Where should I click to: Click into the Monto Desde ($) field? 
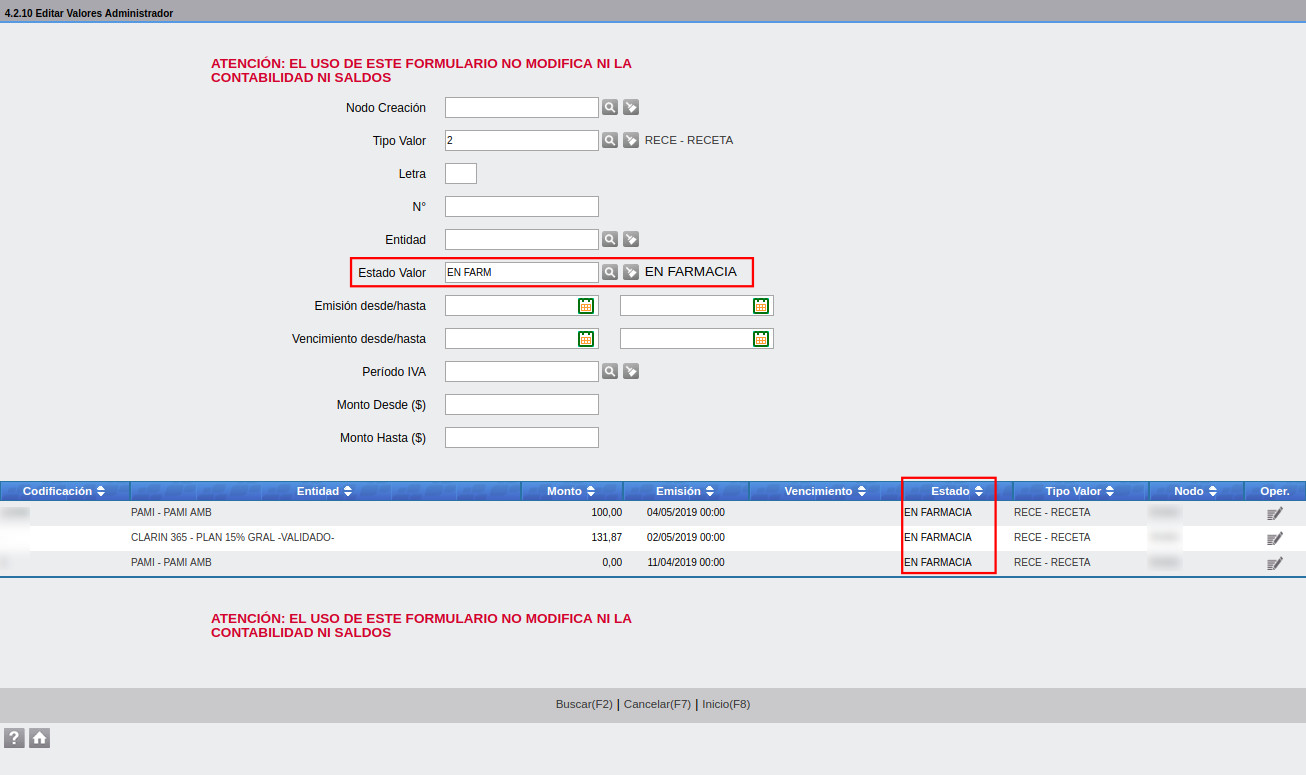coord(521,405)
